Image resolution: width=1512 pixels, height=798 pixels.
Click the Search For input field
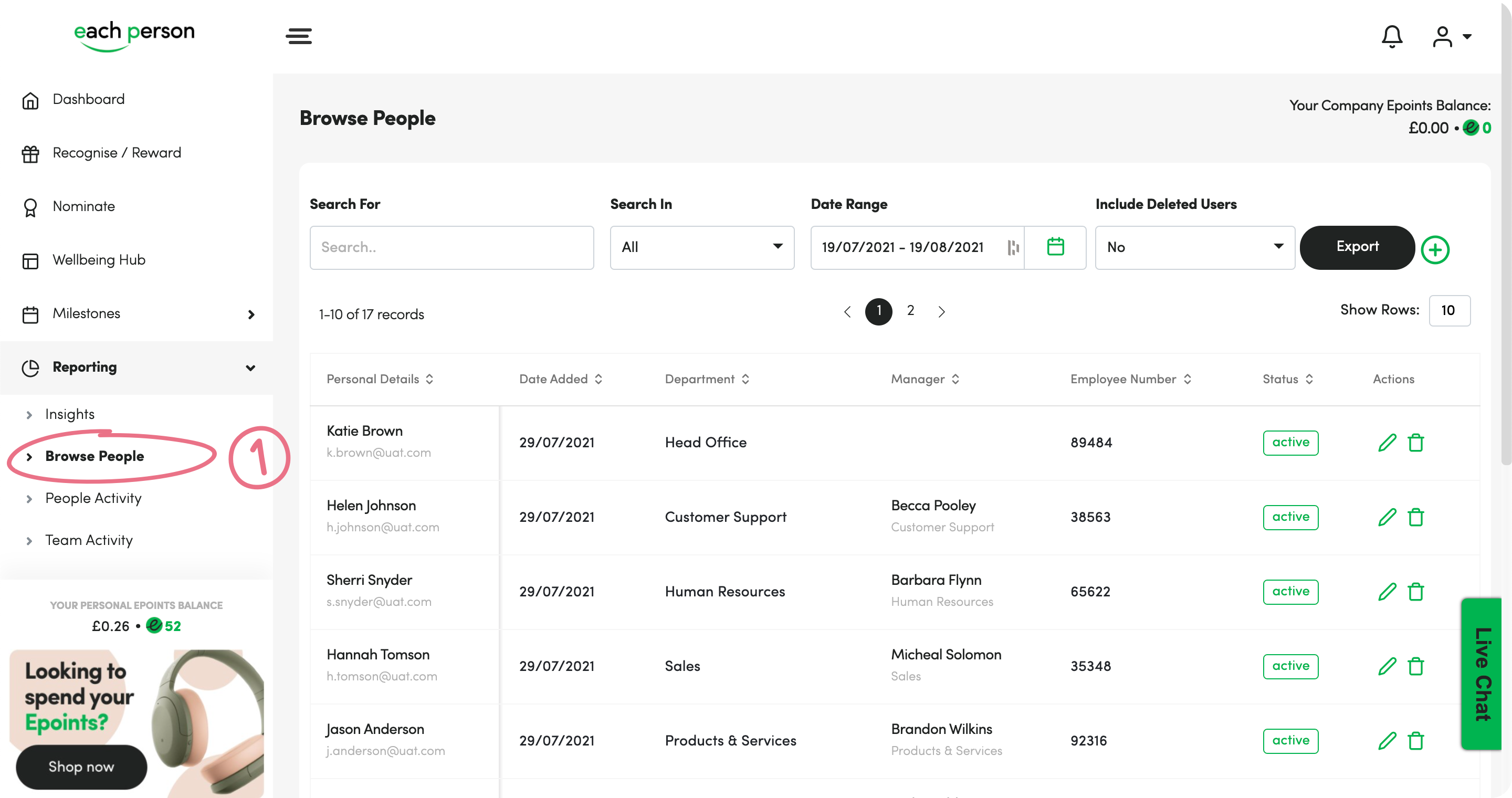pyautogui.click(x=451, y=247)
